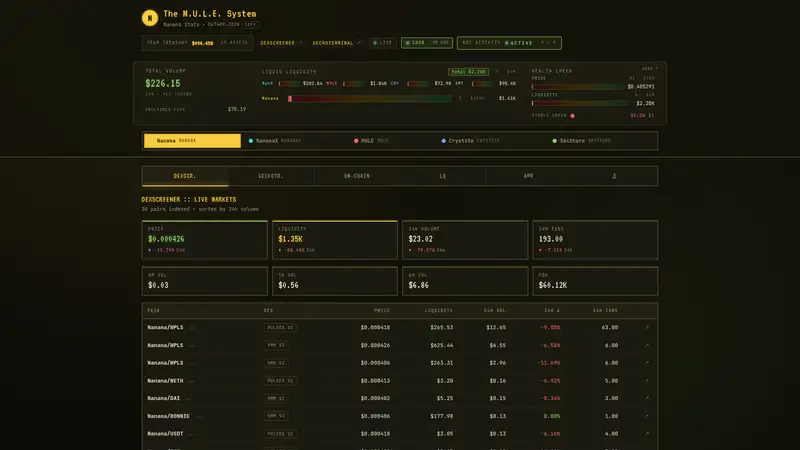Sort by the PRICE column header
Screen dimensions: 800x450
click(382, 311)
